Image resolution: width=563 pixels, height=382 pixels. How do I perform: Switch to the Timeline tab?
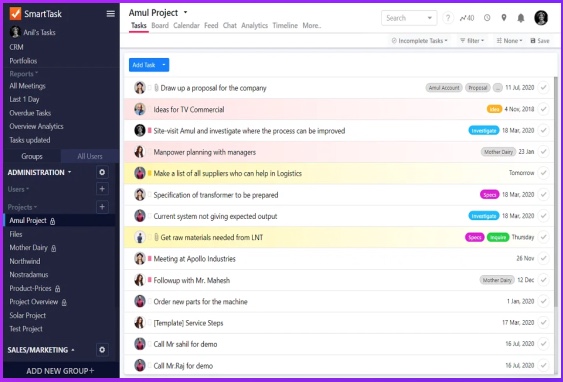[x=285, y=25]
